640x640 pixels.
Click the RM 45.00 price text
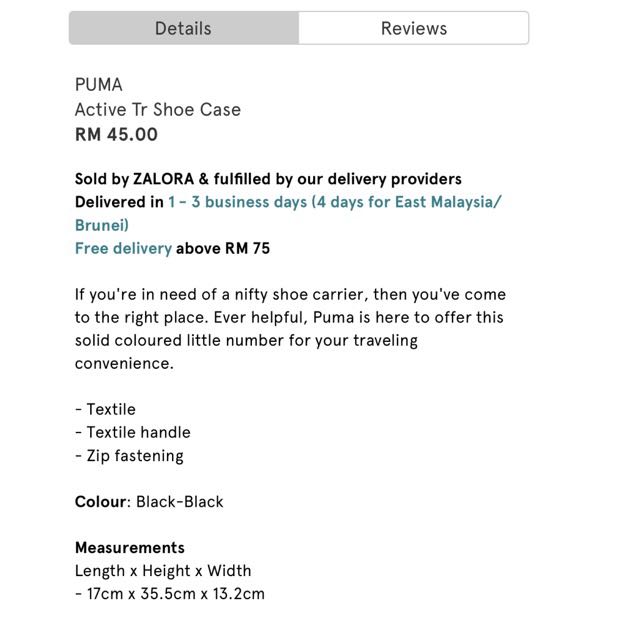[x=116, y=134]
